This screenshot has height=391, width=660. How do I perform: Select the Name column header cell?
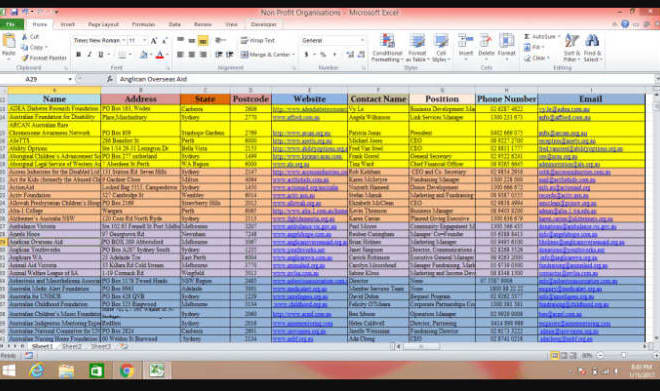point(54,99)
